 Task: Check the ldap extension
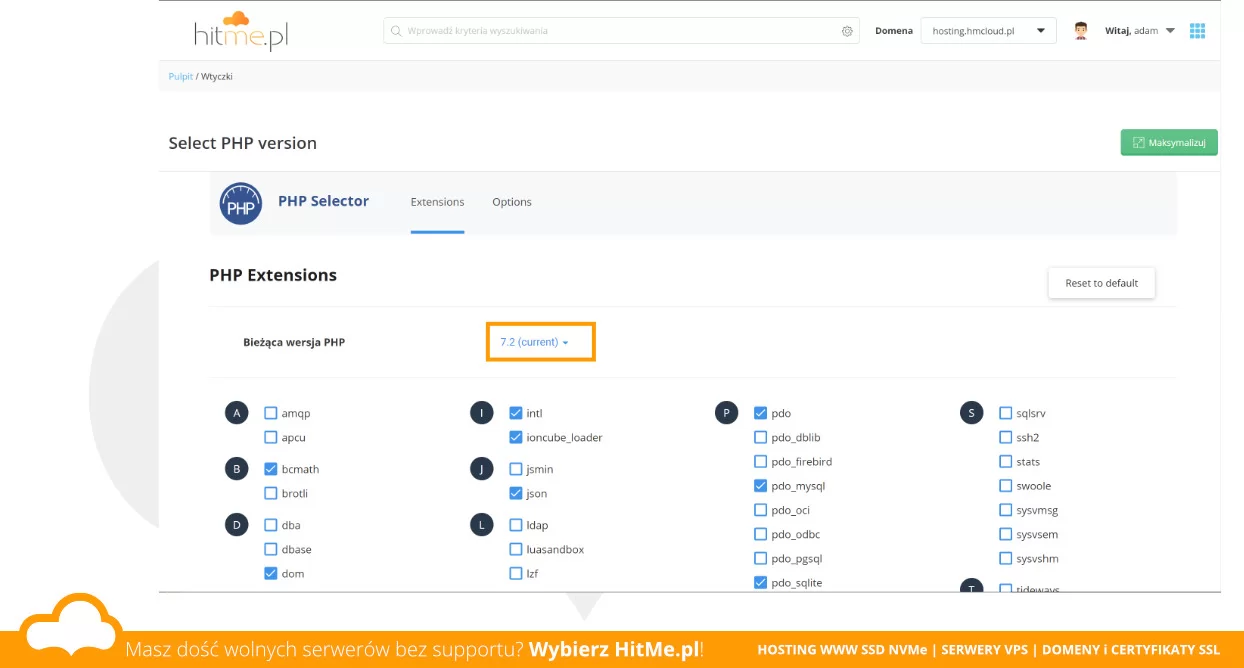[516, 525]
